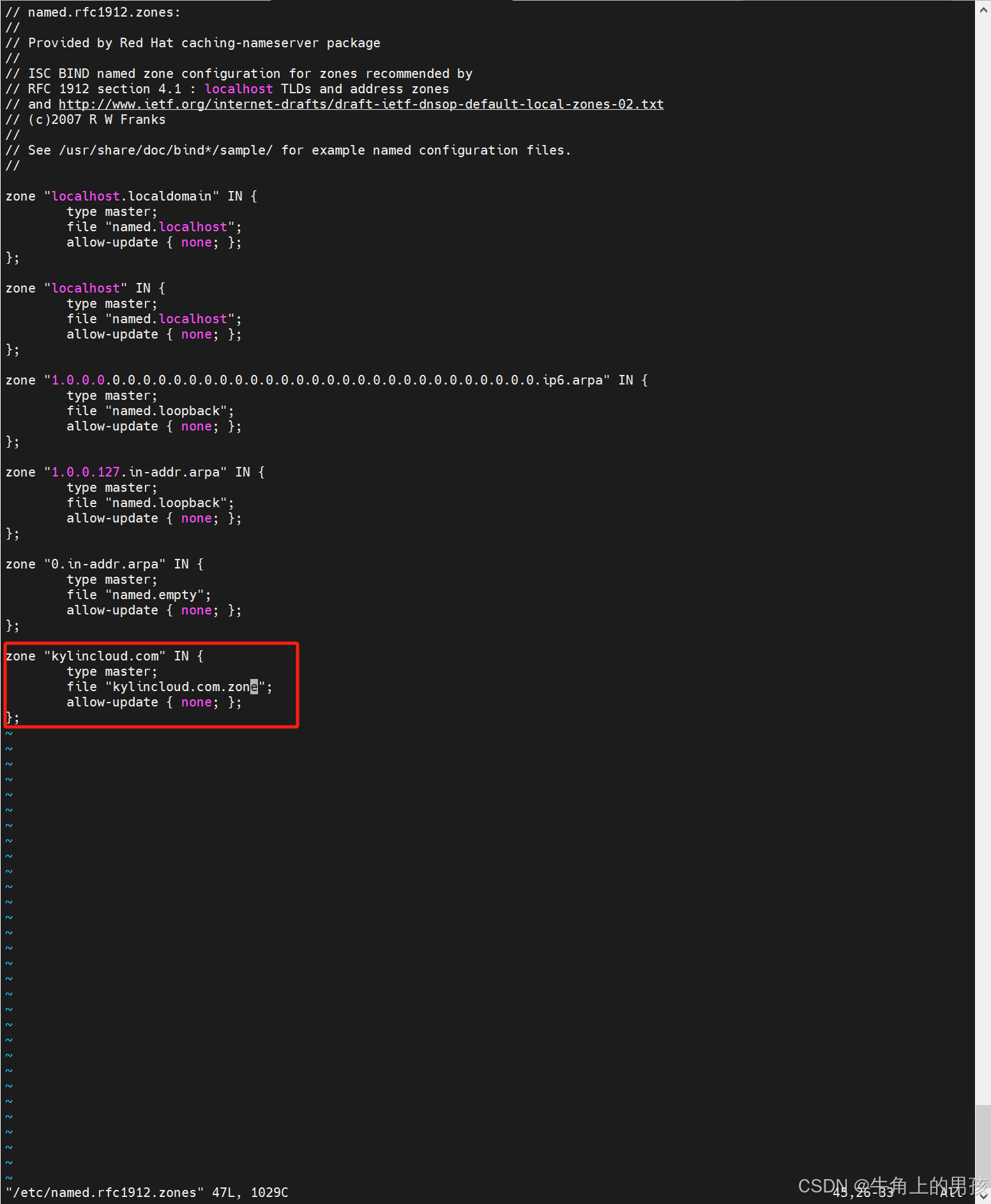Click the '// named.rfc1912.zones:' comment line
This screenshot has height=1204, width=991.
[93, 12]
